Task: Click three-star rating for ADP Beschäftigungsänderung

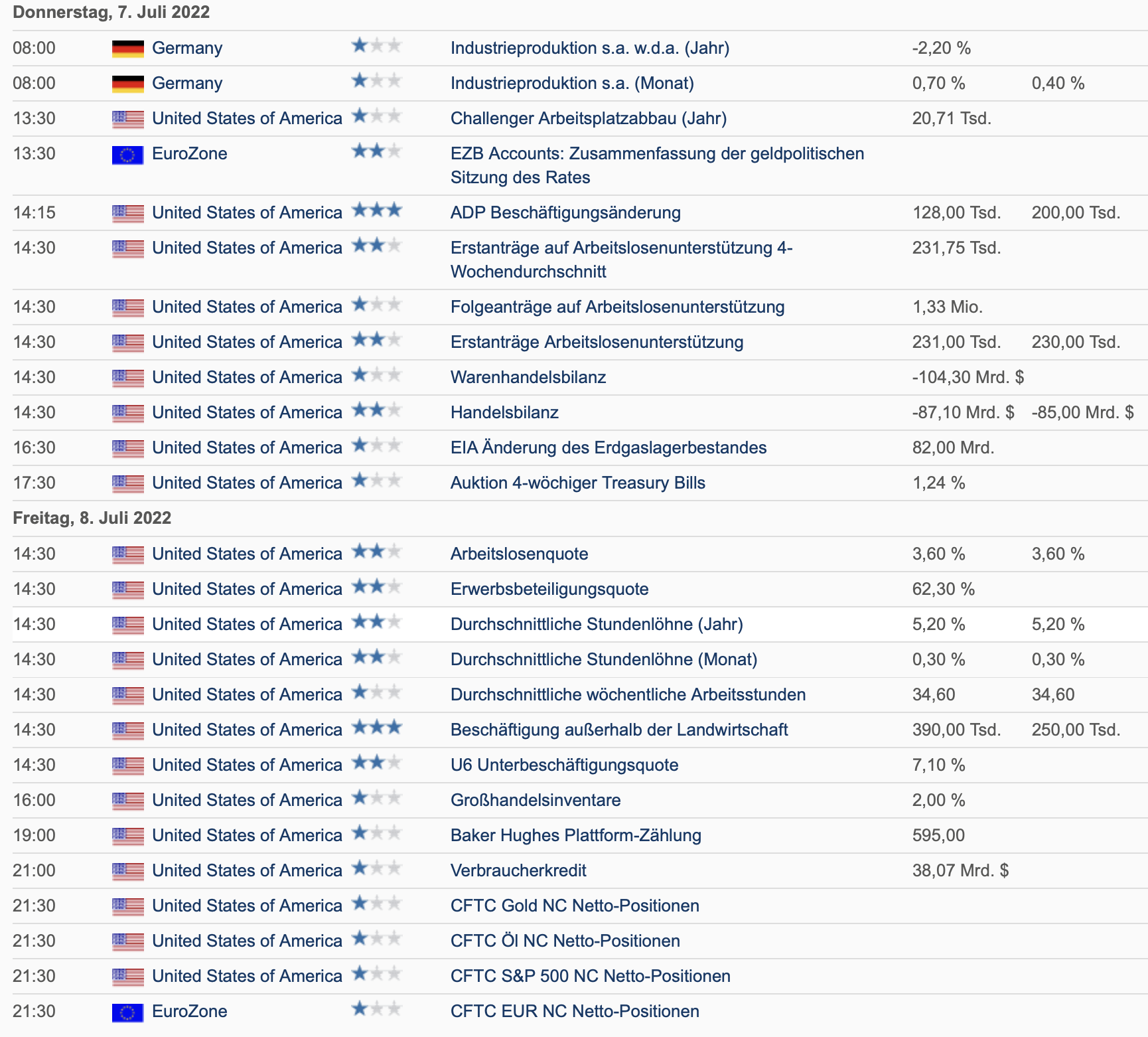Action: pyautogui.click(x=376, y=211)
